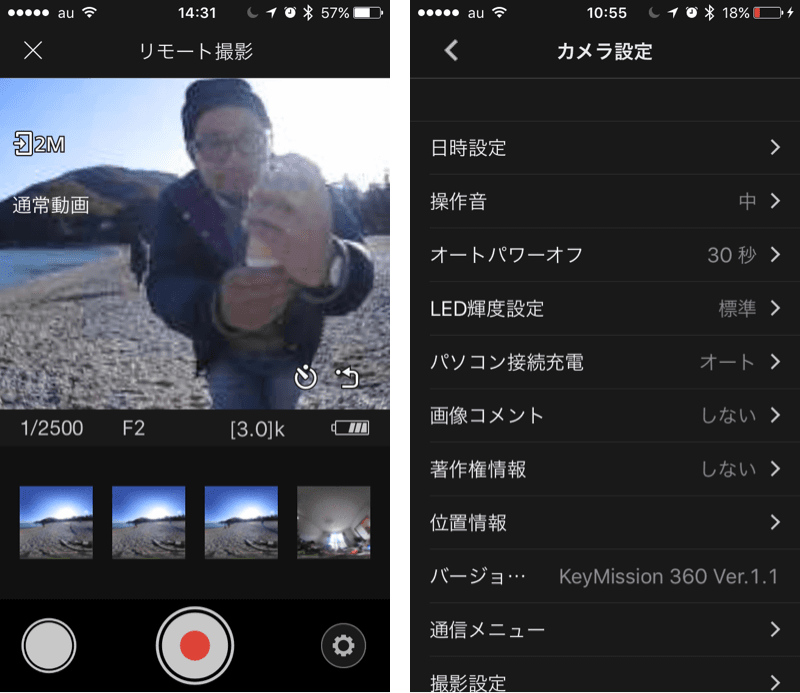
Task: Tap the 2M image transfer size icon
Action: pos(39,144)
